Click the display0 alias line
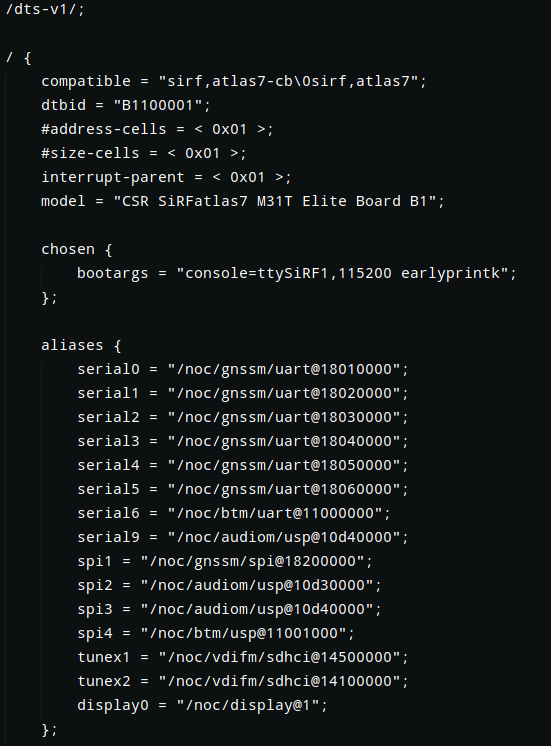551x746 pixels. pyautogui.click(x=203, y=705)
